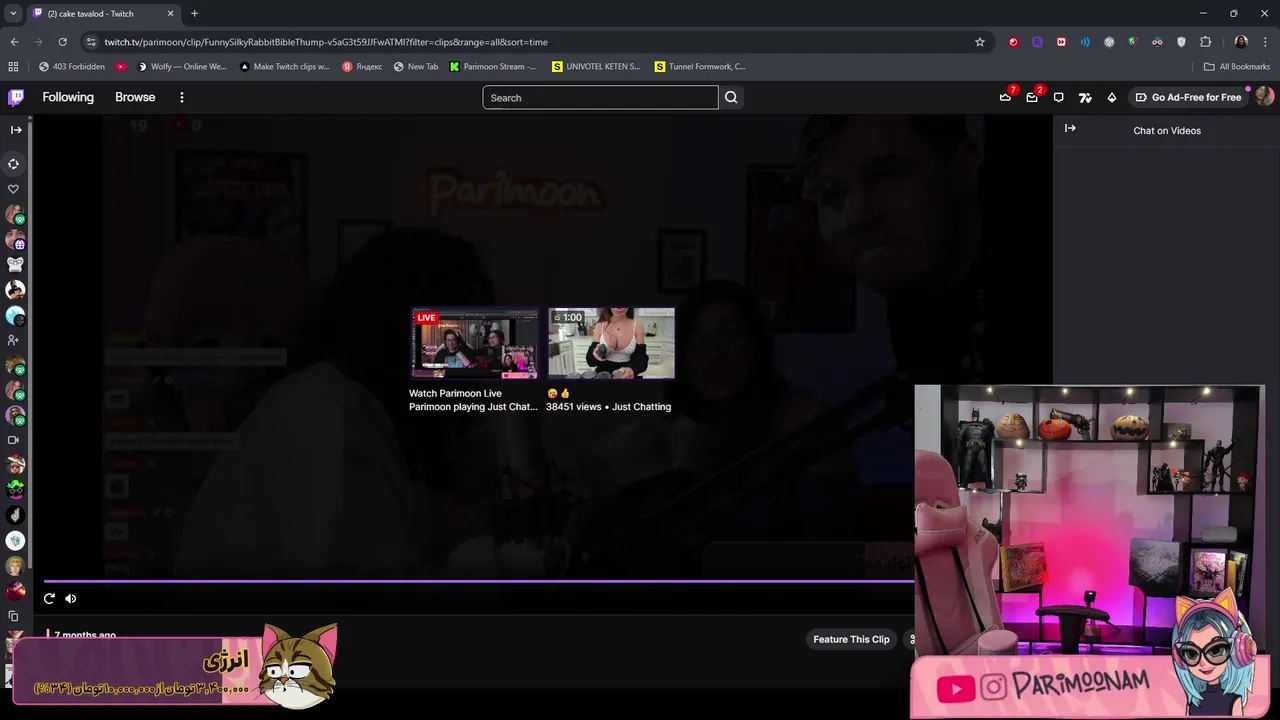
Task: Click the red circular extension icon
Action: (x=1013, y=42)
